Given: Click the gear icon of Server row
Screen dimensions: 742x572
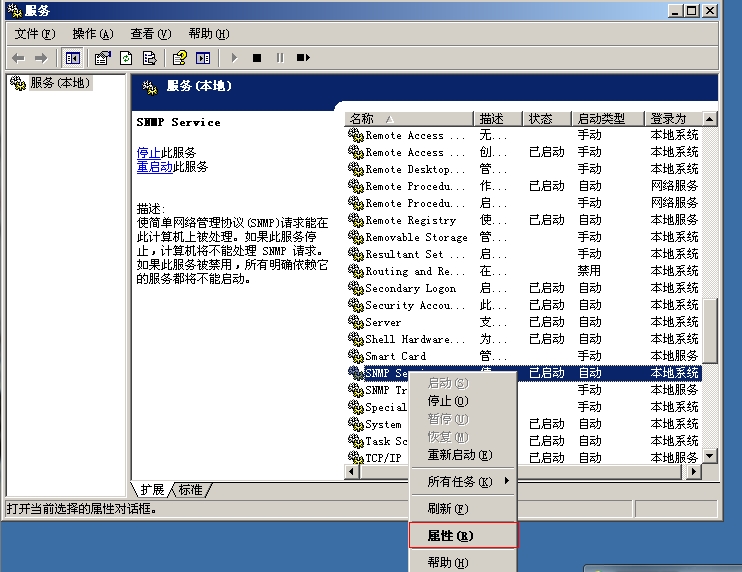Looking at the screenshot, I should 355,322.
